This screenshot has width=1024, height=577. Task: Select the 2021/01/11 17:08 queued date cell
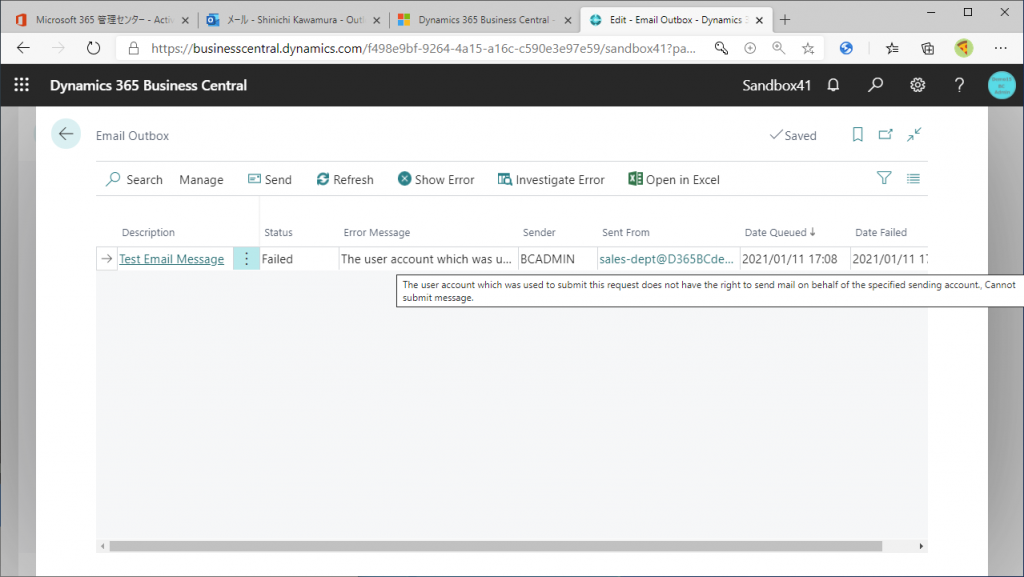794,259
